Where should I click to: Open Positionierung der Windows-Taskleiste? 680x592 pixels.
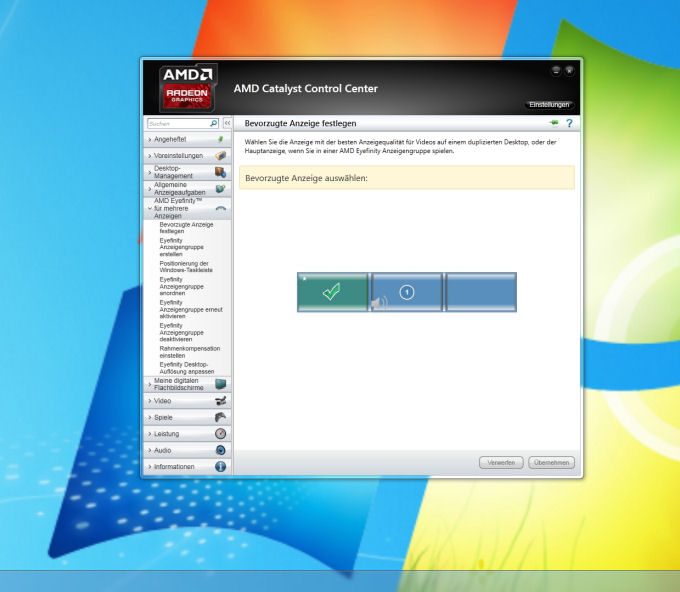click(x=186, y=267)
